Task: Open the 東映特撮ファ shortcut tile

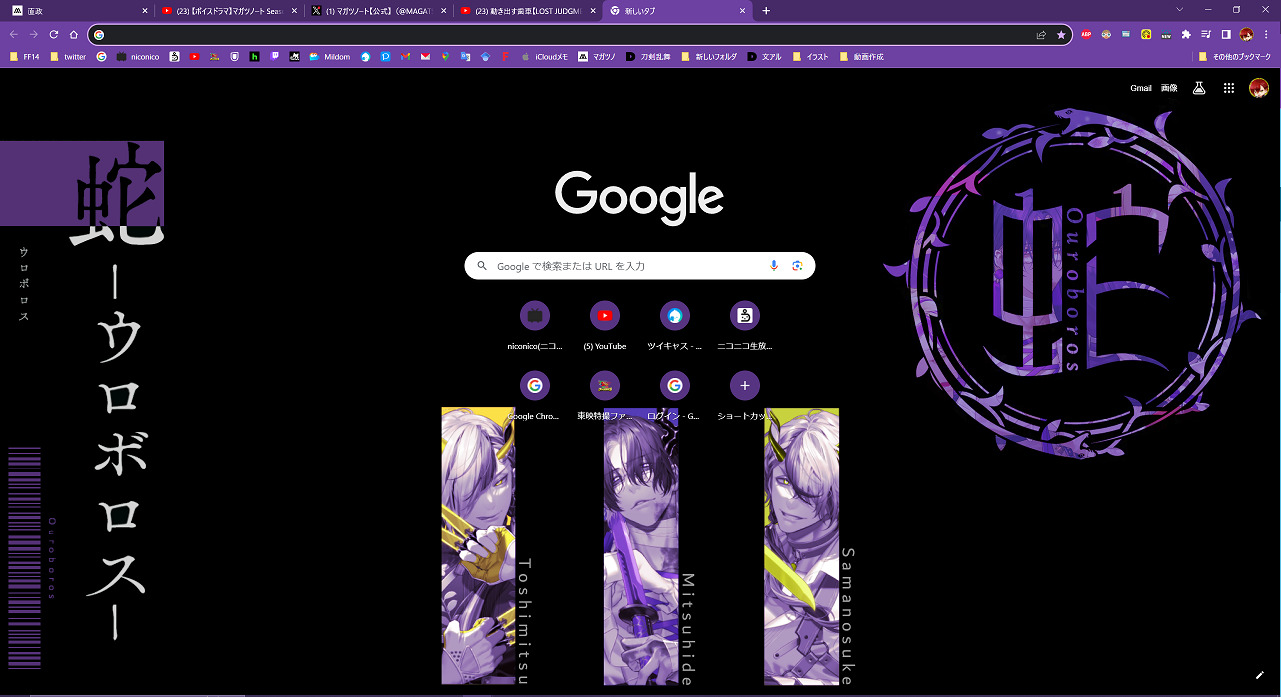Action: coord(605,394)
